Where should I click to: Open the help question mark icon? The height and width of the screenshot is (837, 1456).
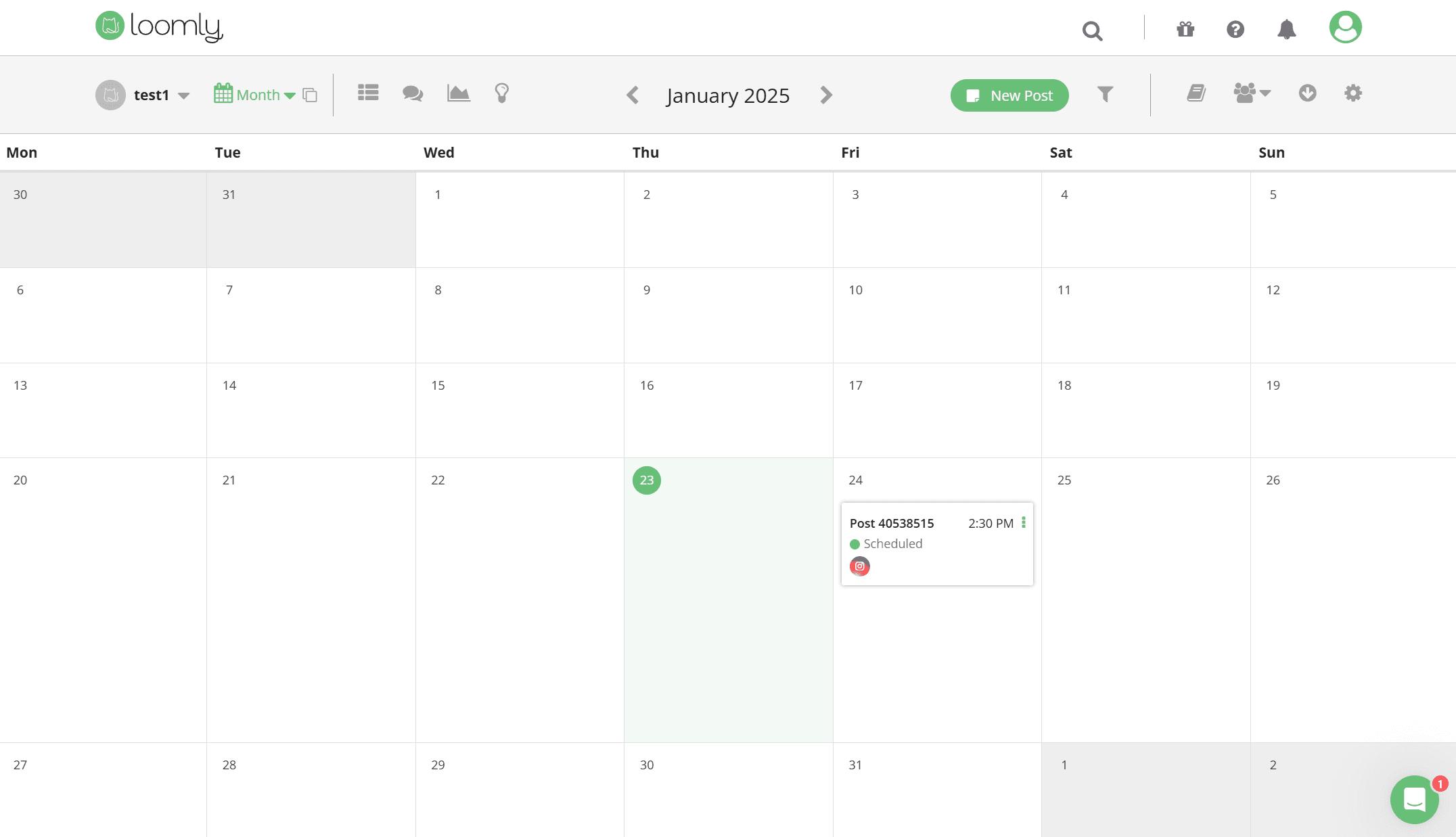point(1235,29)
